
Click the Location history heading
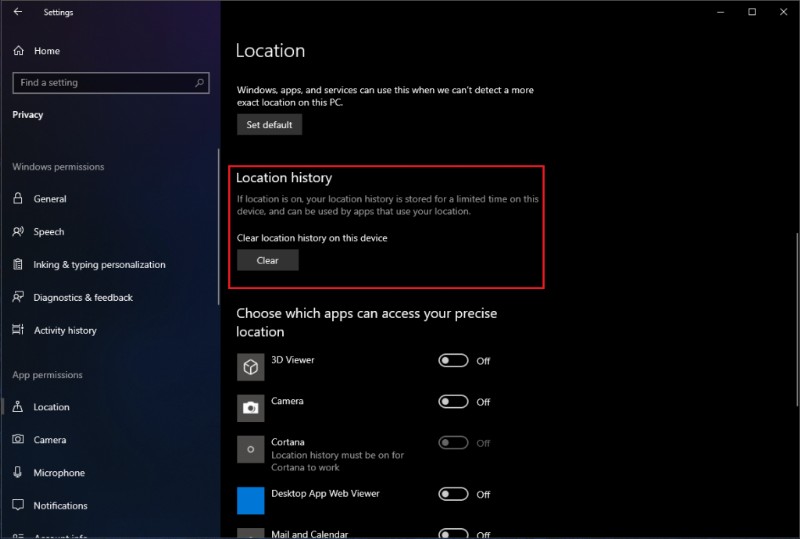pos(284,178)
